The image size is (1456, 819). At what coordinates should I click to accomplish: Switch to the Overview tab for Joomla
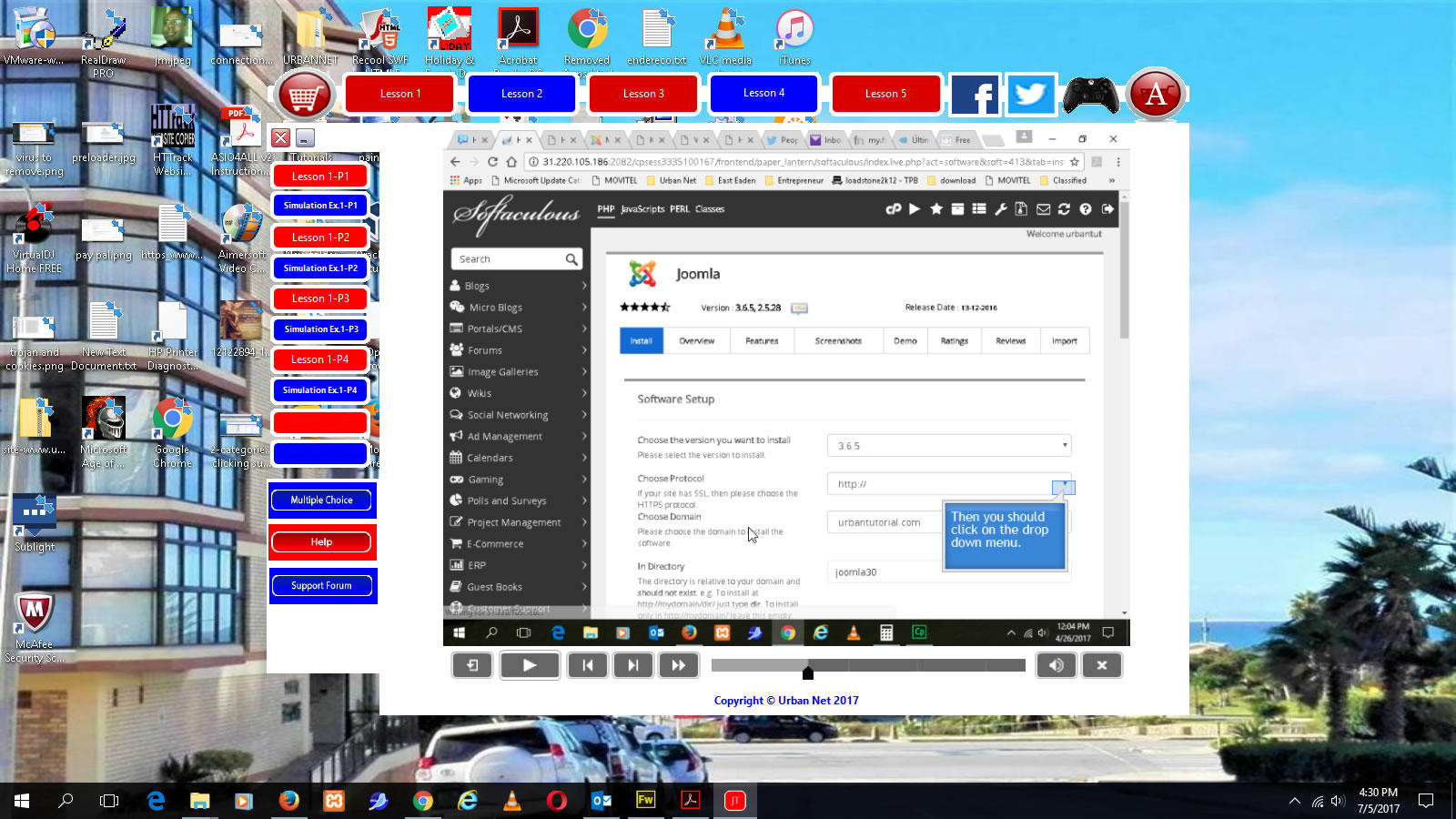coord(696,341)
